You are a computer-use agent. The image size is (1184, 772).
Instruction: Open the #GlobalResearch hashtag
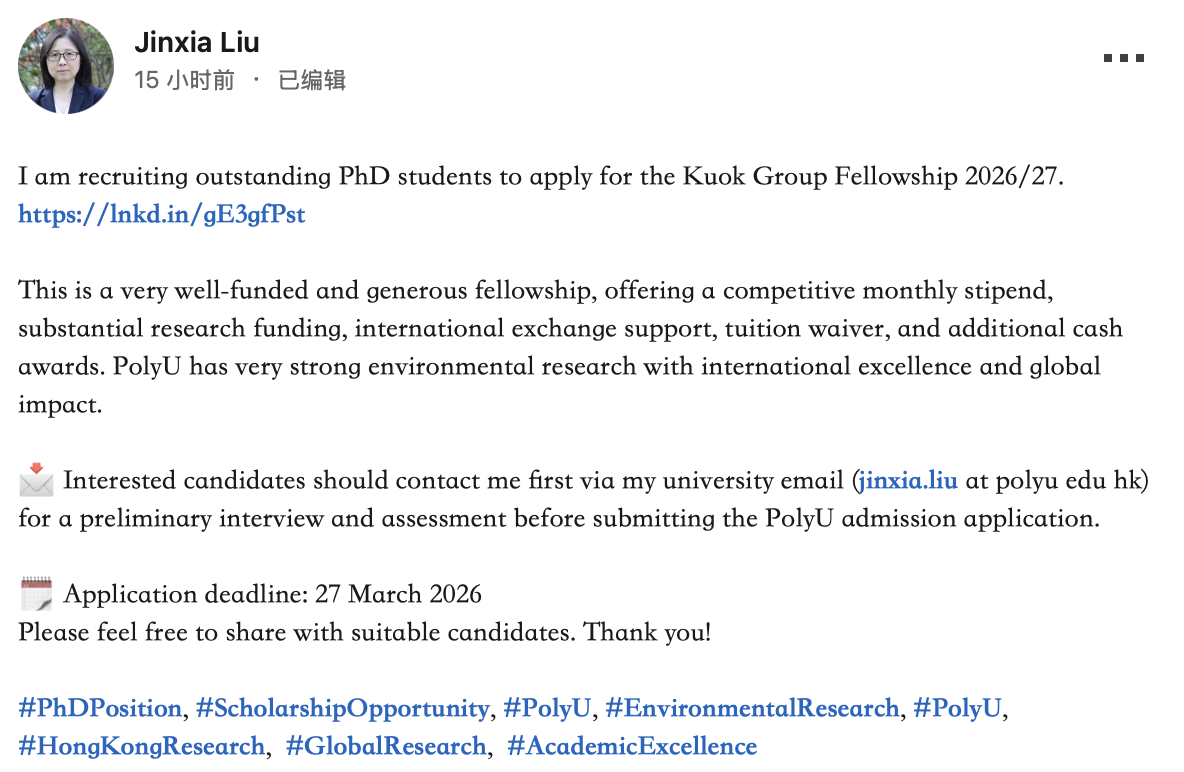pos(385,746)
